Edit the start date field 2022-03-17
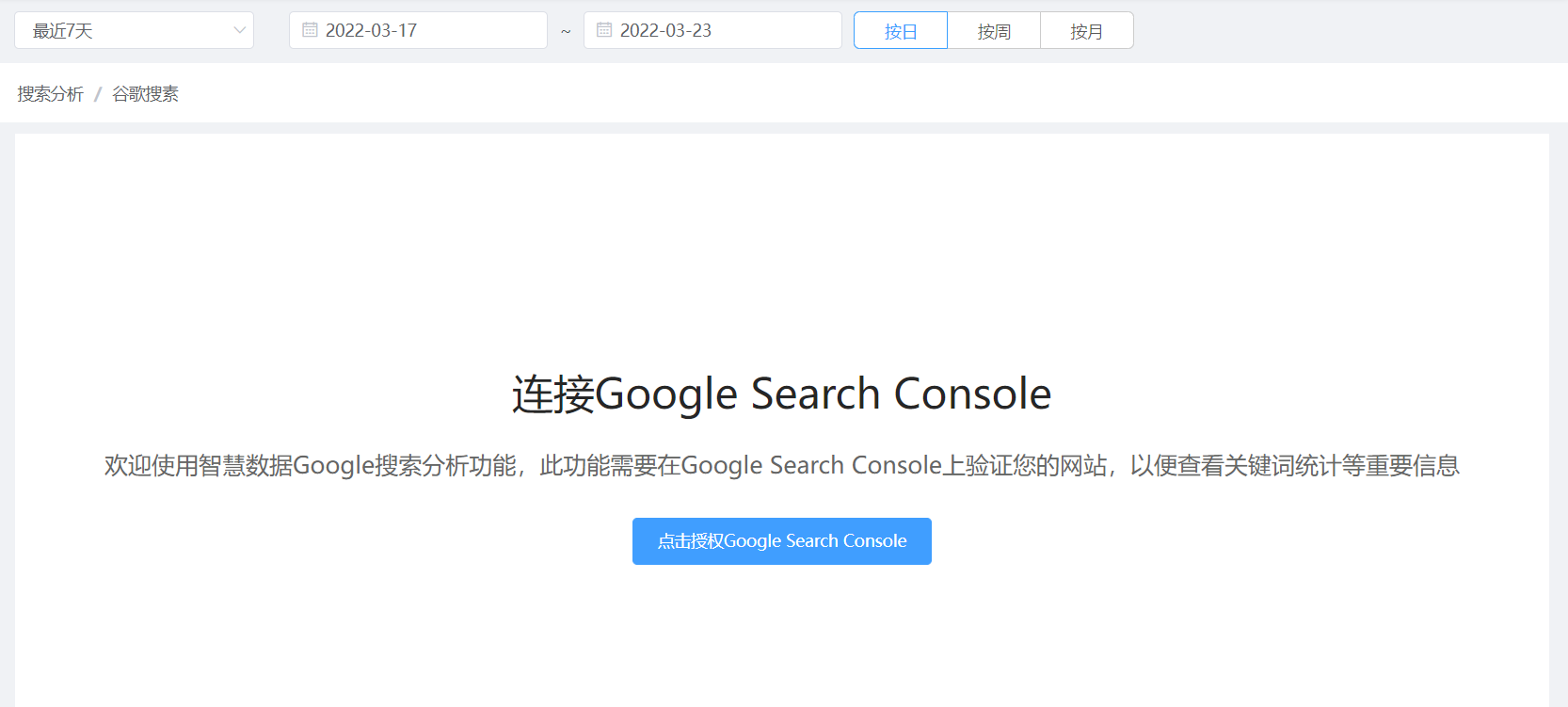 tap(418, 30)
